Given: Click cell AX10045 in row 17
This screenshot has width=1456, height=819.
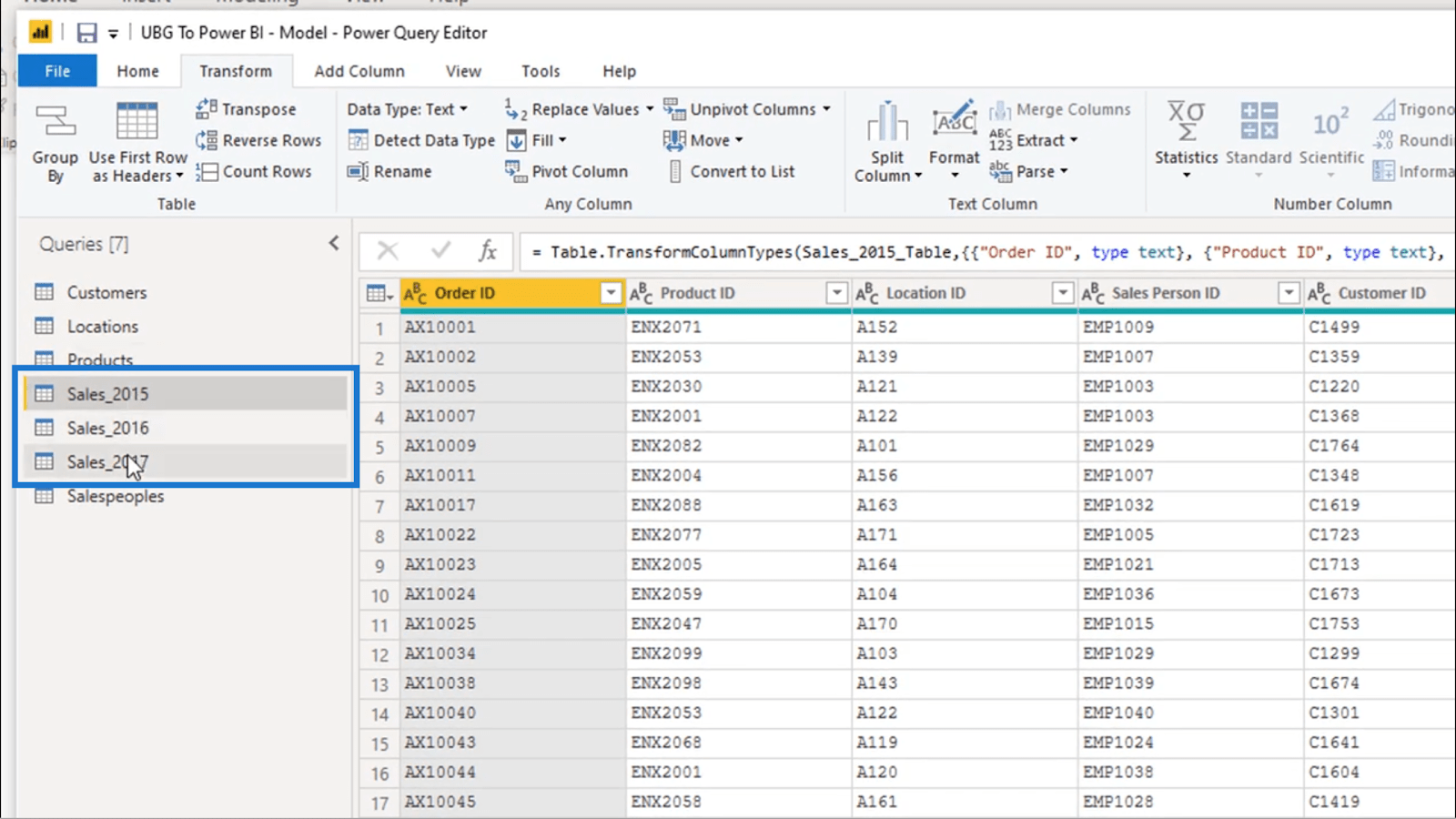Looking at the screenshot, I should click(x=512, y=802).
